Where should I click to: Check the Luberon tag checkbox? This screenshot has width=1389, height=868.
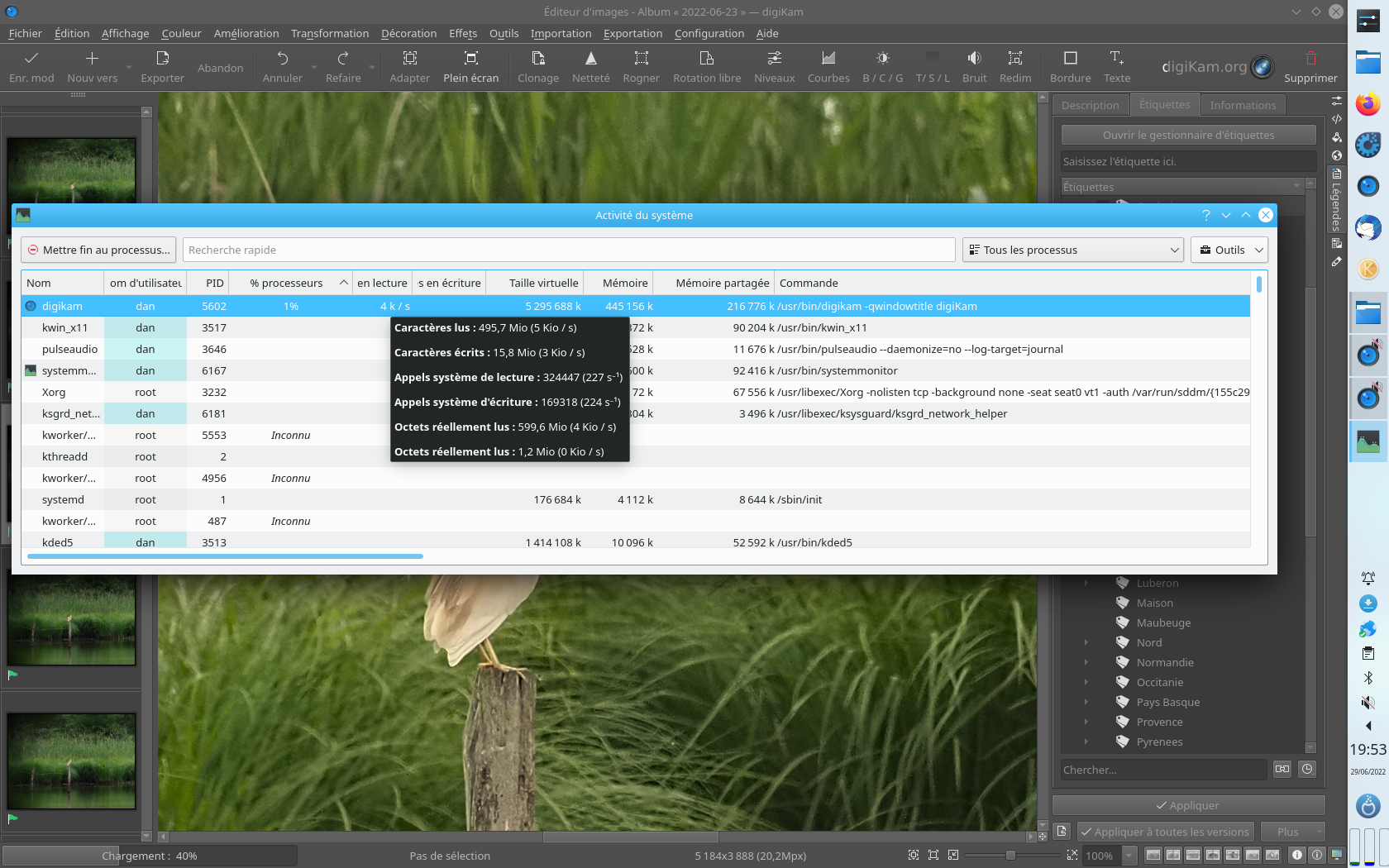point(1104,583)
